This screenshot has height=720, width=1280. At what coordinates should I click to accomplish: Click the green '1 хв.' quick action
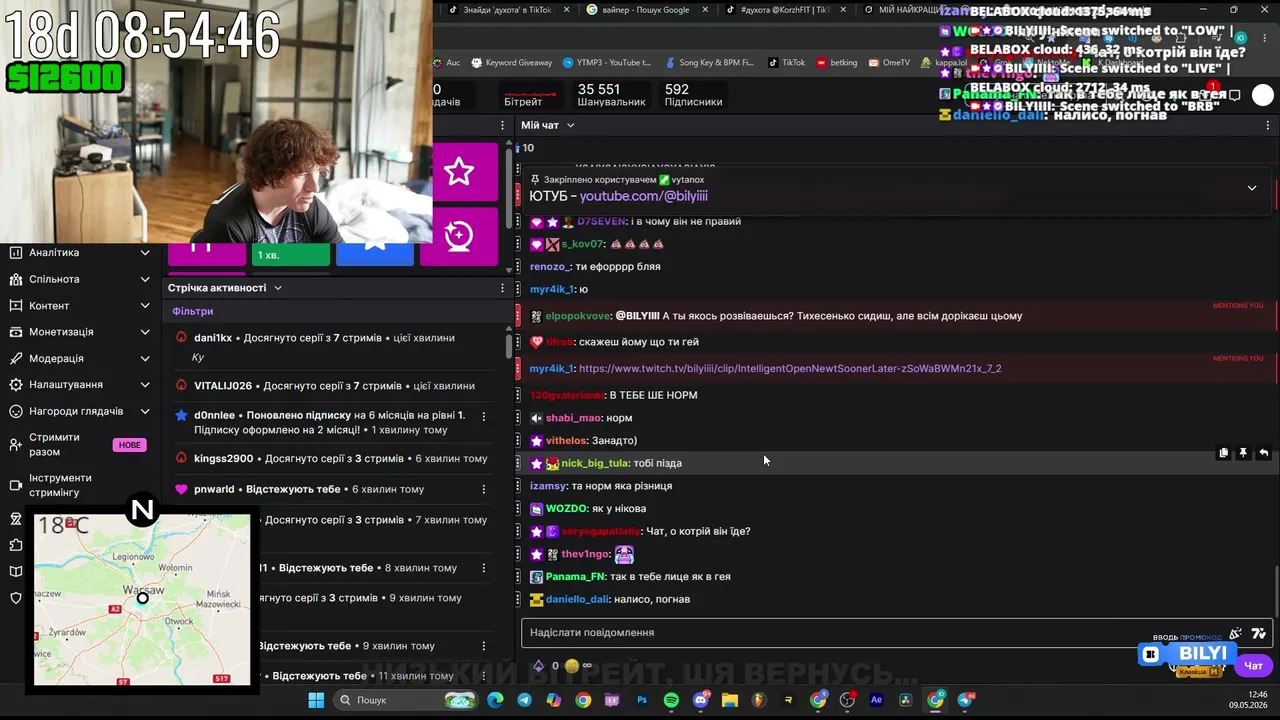point(291,255)
